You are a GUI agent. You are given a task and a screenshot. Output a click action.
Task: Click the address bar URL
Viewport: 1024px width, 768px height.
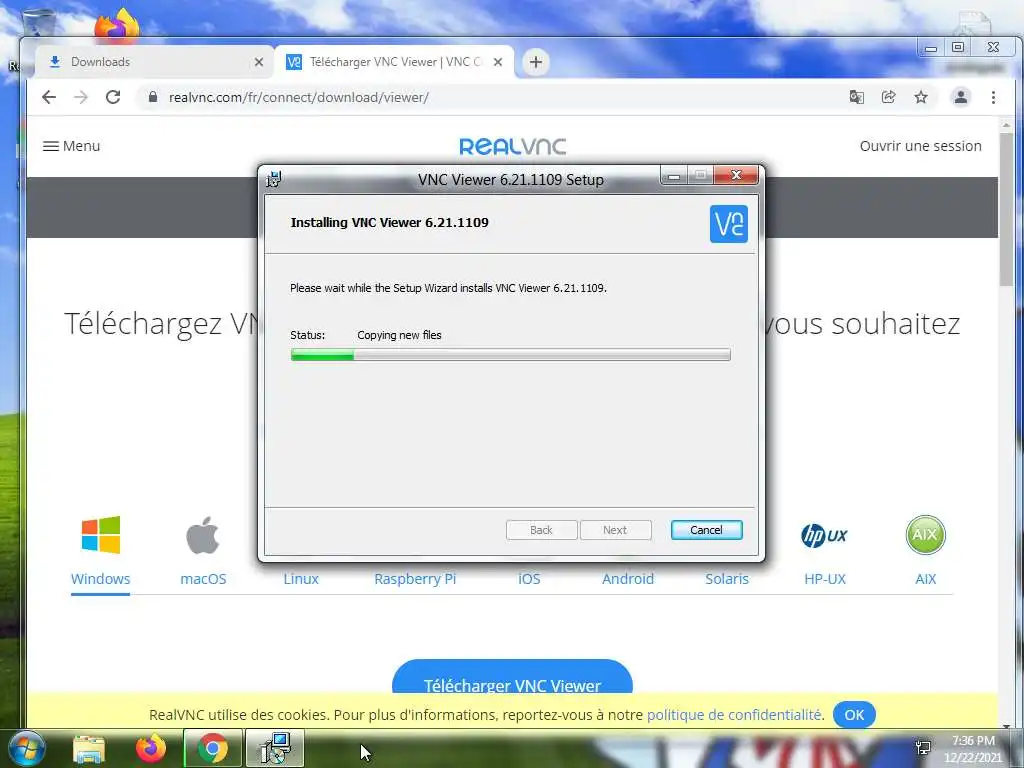point(298,97)
